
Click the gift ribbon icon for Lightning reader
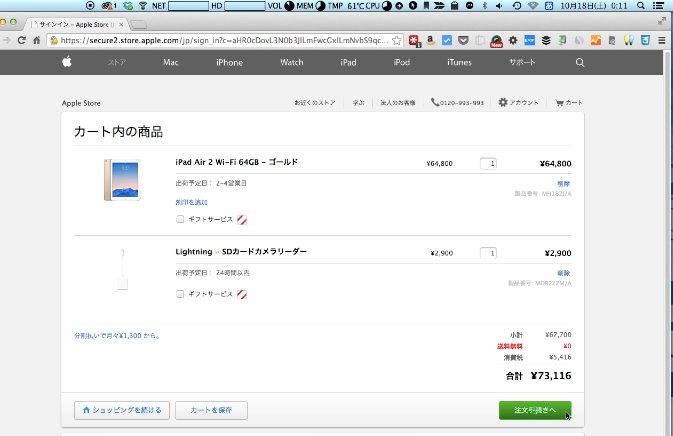(x=242, y=294)
